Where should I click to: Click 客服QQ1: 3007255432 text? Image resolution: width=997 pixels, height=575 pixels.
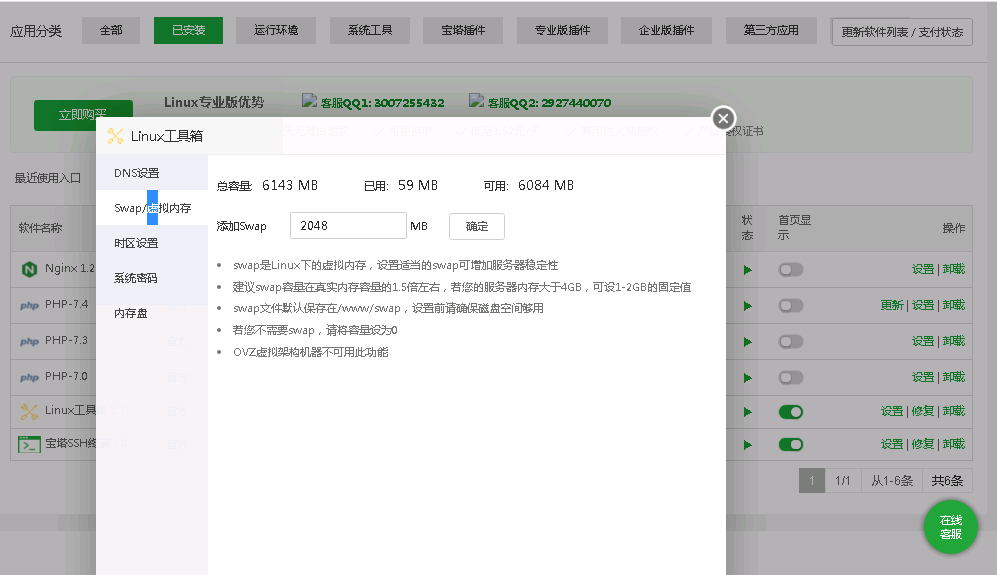[382, 103]
